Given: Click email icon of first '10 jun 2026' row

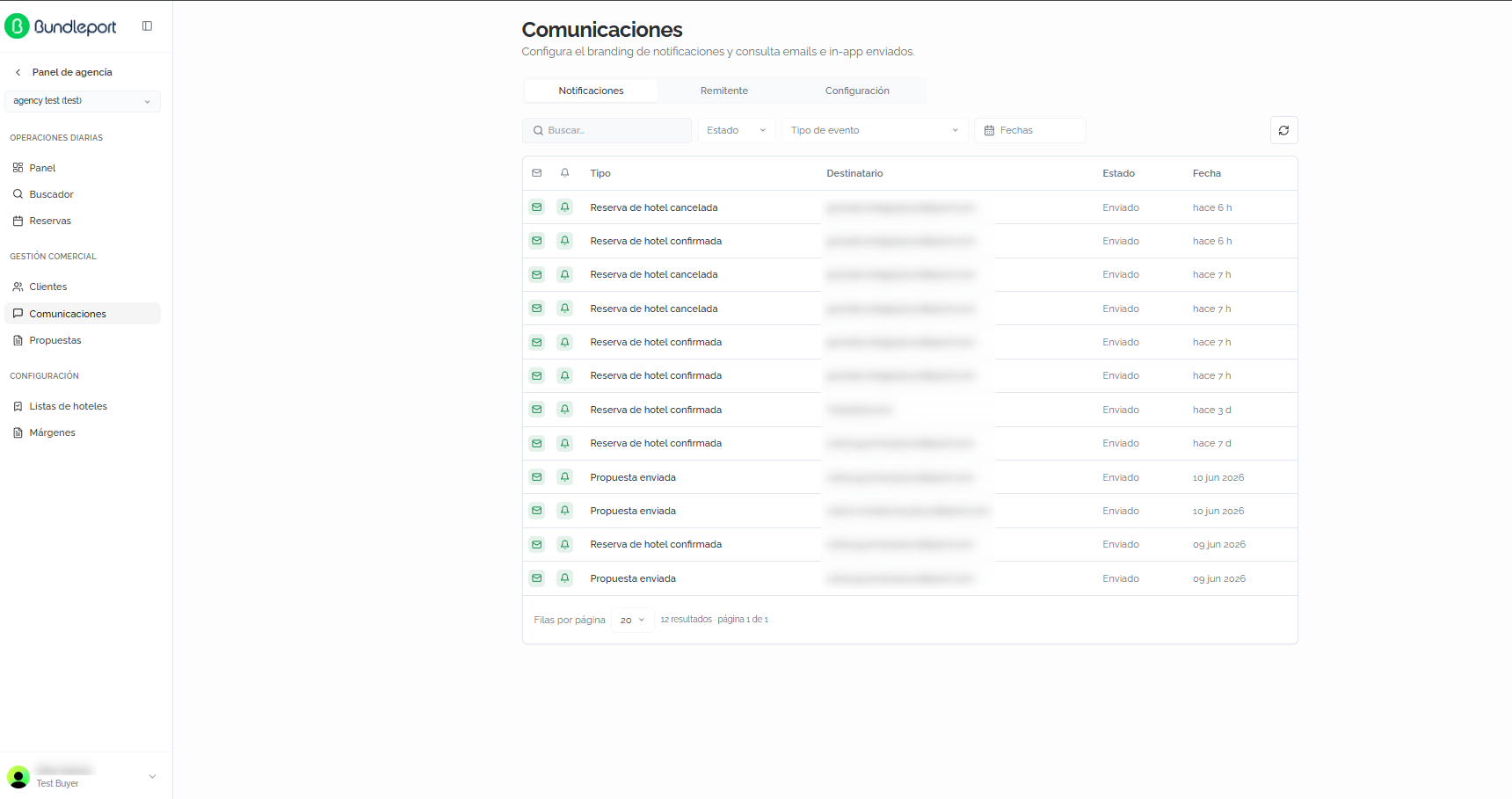Looking at the screenshot, I should coord(537,477).
